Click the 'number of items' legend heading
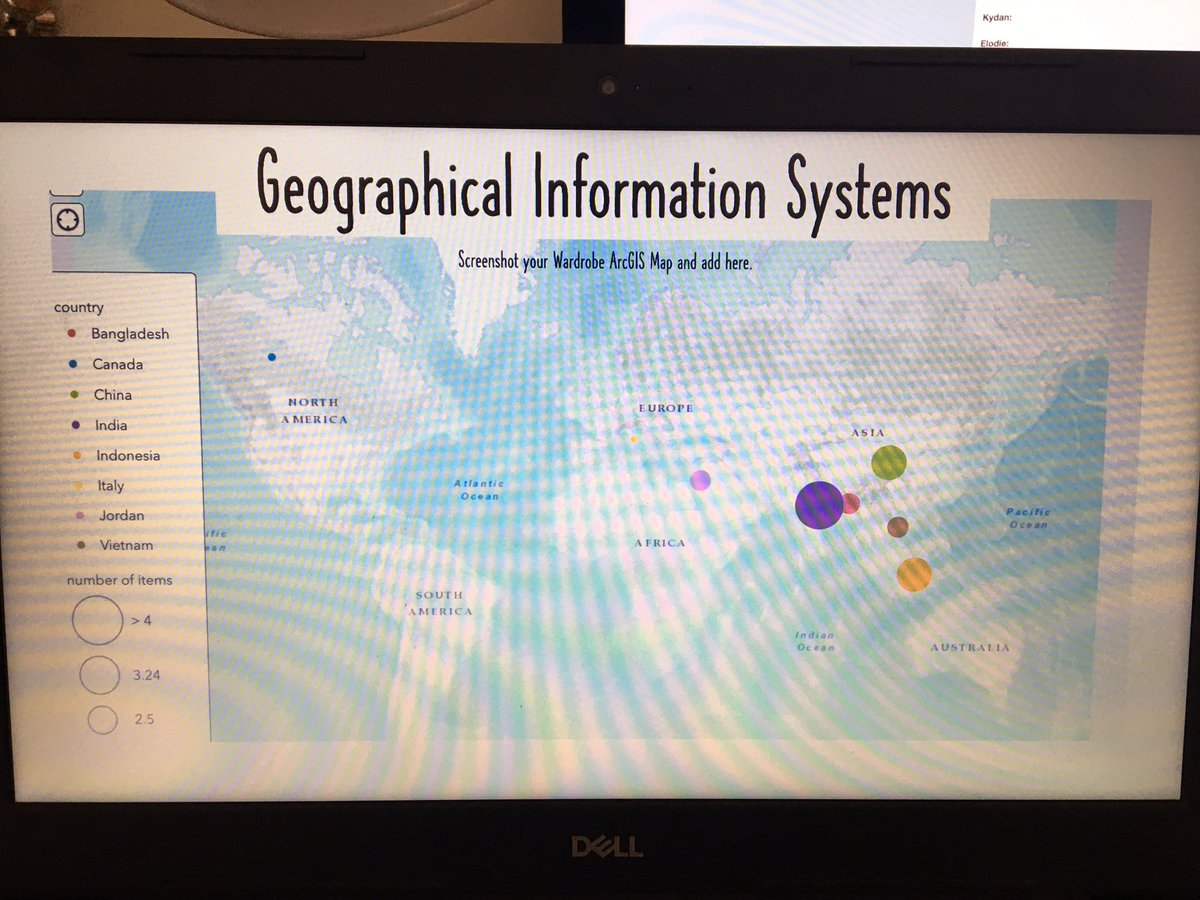The height and width of the screenshot is (900, 1200). (x=119, y=580)
